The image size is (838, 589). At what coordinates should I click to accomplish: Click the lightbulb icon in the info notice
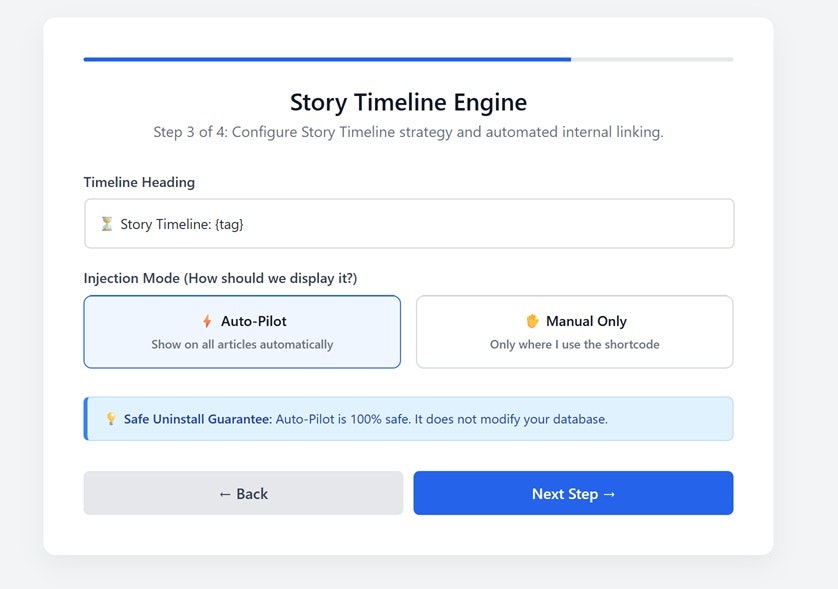[x=111, y=418]
